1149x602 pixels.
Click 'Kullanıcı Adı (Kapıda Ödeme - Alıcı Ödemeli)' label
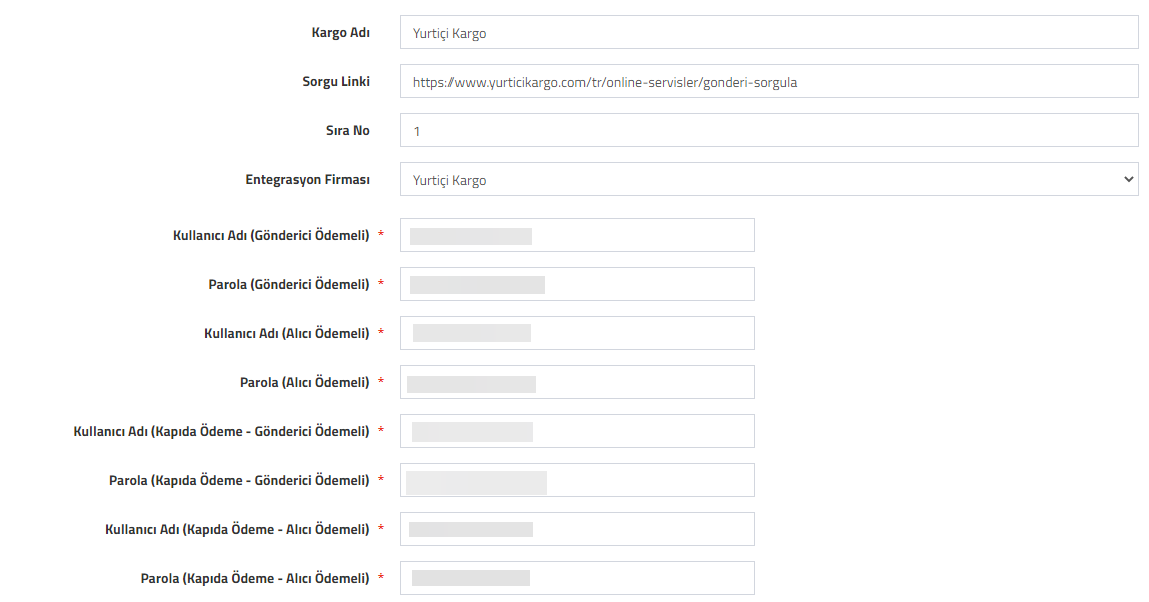tap(237, 530)
